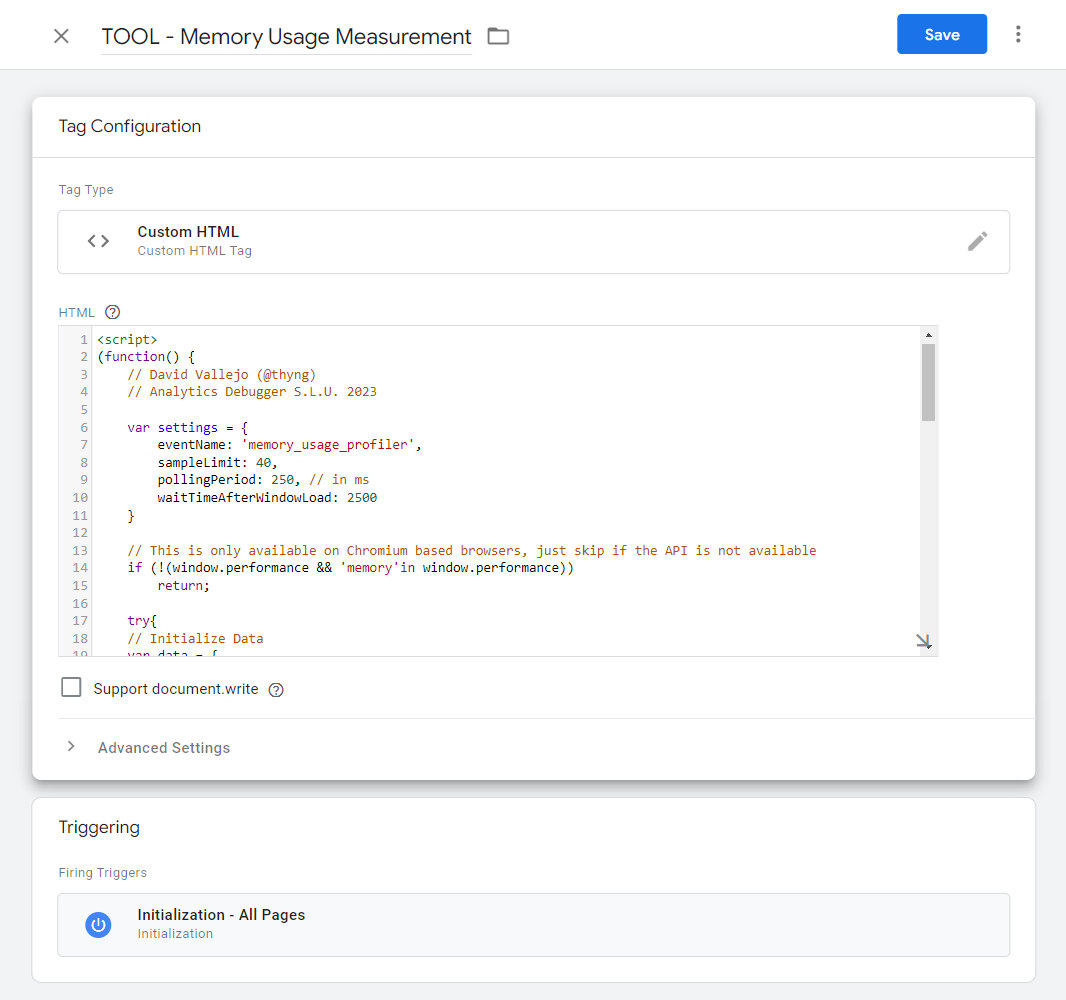Click the Triggering section heading

point(99,827)
